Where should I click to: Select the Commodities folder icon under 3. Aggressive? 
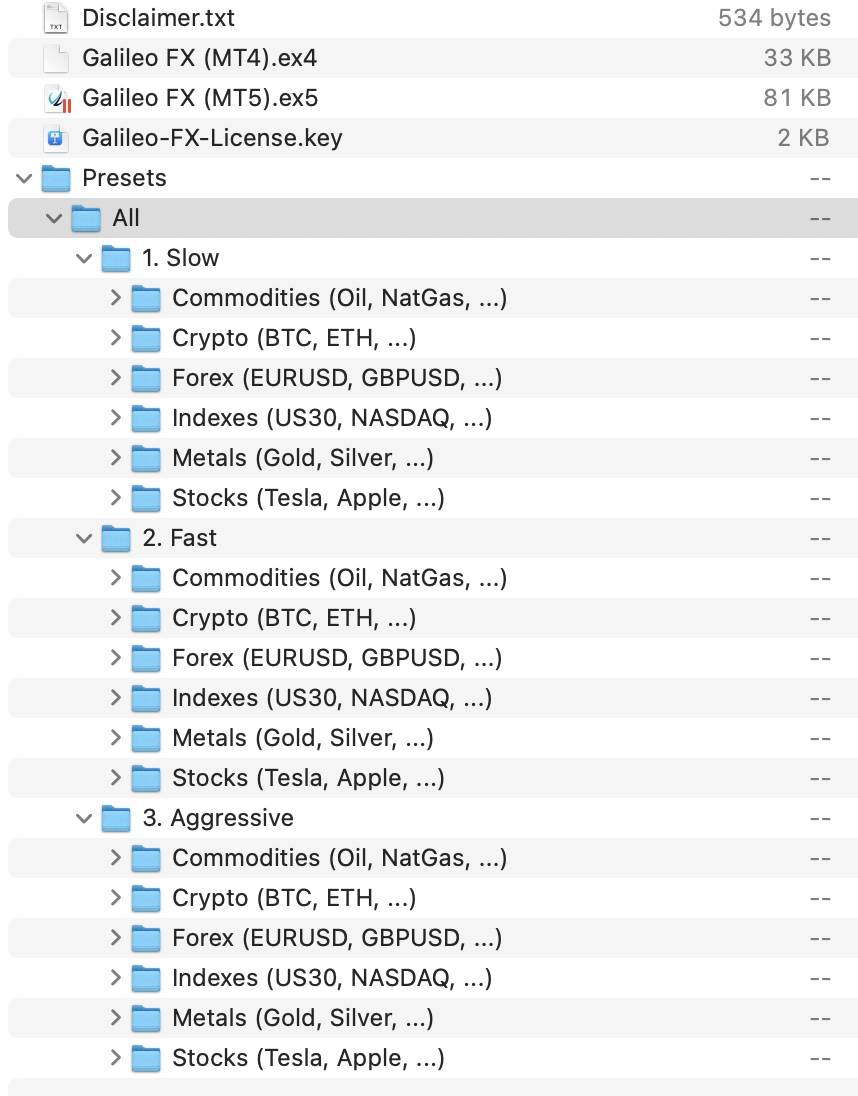click(x=146, y=858)
